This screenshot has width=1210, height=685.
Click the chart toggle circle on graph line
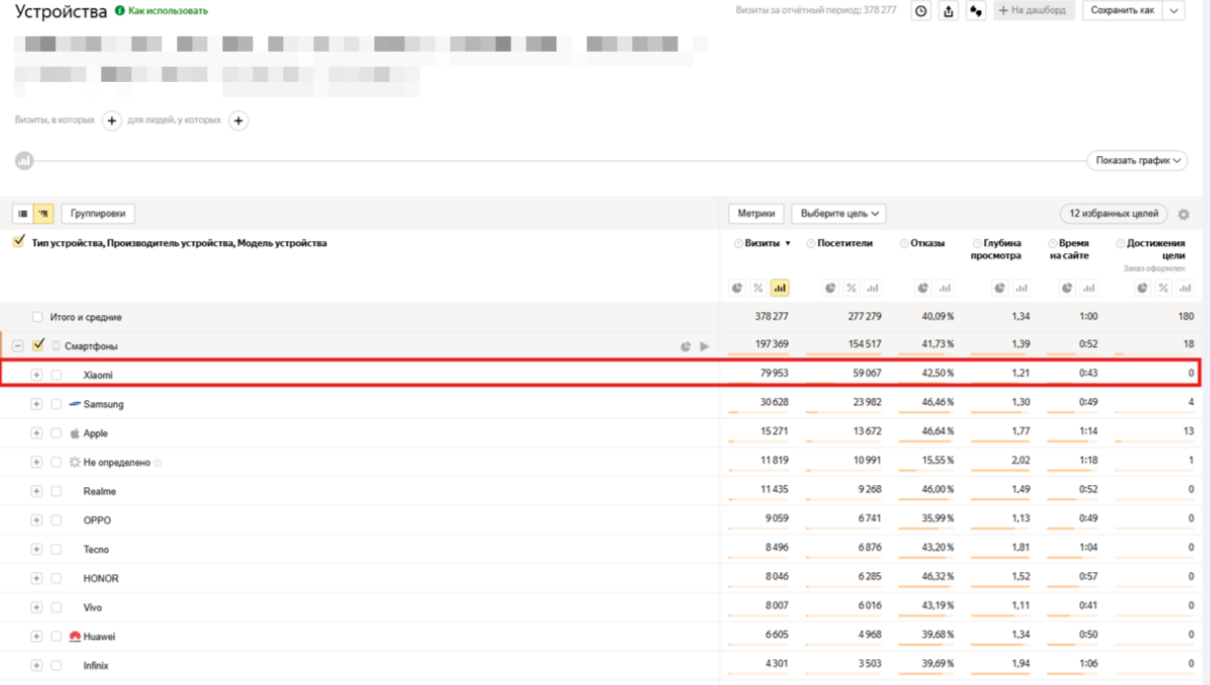pyautogui.click(x=24, y=160)
